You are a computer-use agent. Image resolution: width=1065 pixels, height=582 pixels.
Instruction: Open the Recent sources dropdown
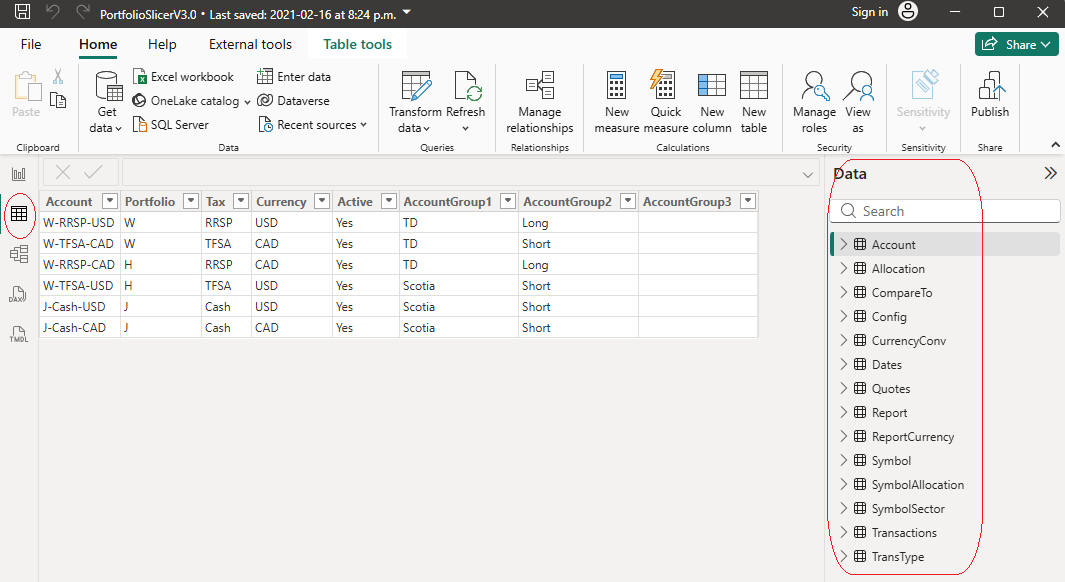pyautogui.click(x=313, y=125)
